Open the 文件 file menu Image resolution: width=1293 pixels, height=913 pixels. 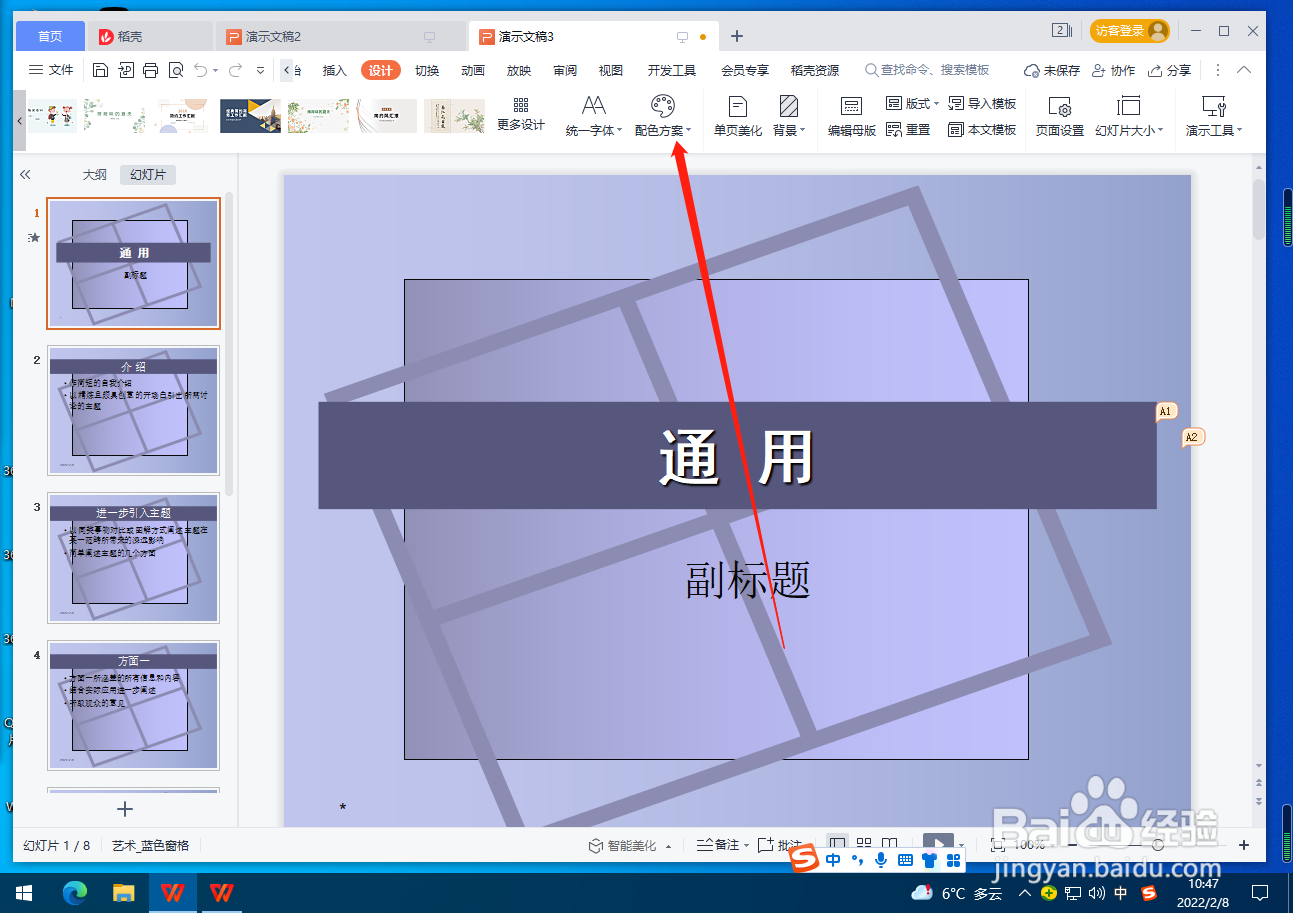[x=51, y=70]
